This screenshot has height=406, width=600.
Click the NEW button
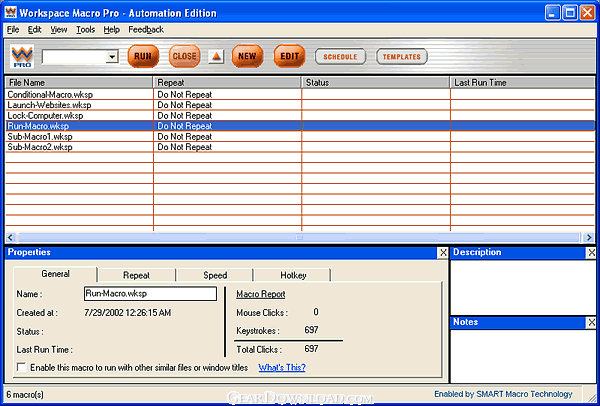(248, 56)
